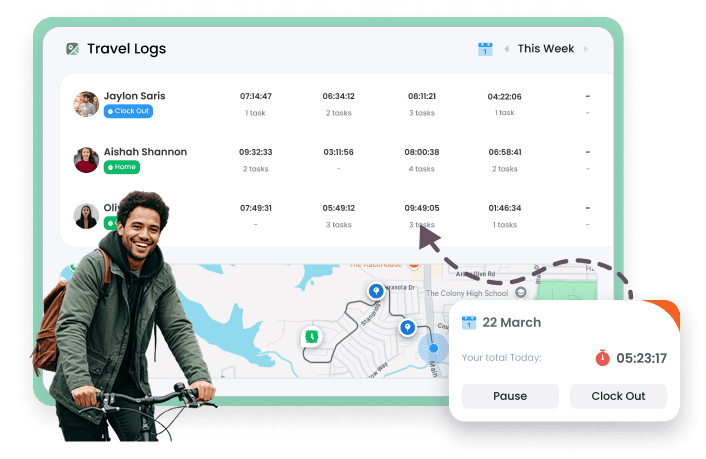Go to previous week with left arrow
Image resolution: width=706 pixels, height=459 pixels.
coord(506,49)
